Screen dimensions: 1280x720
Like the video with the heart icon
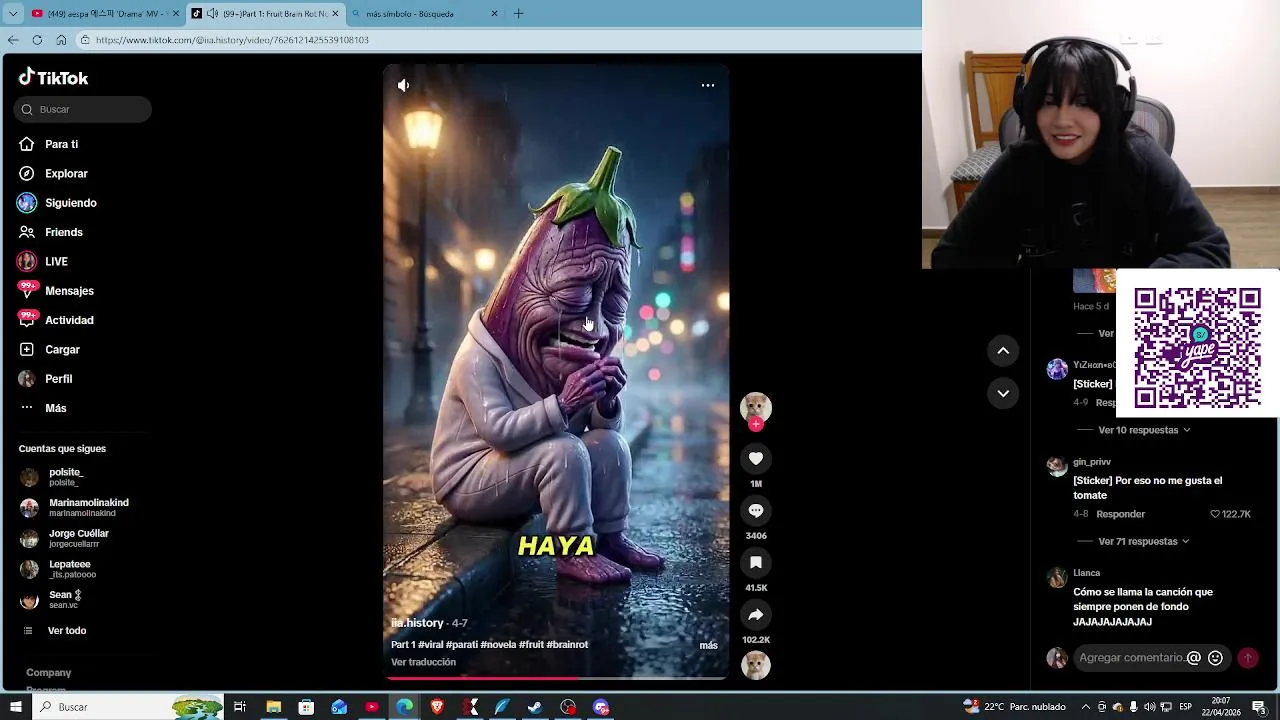click(756, 459)
